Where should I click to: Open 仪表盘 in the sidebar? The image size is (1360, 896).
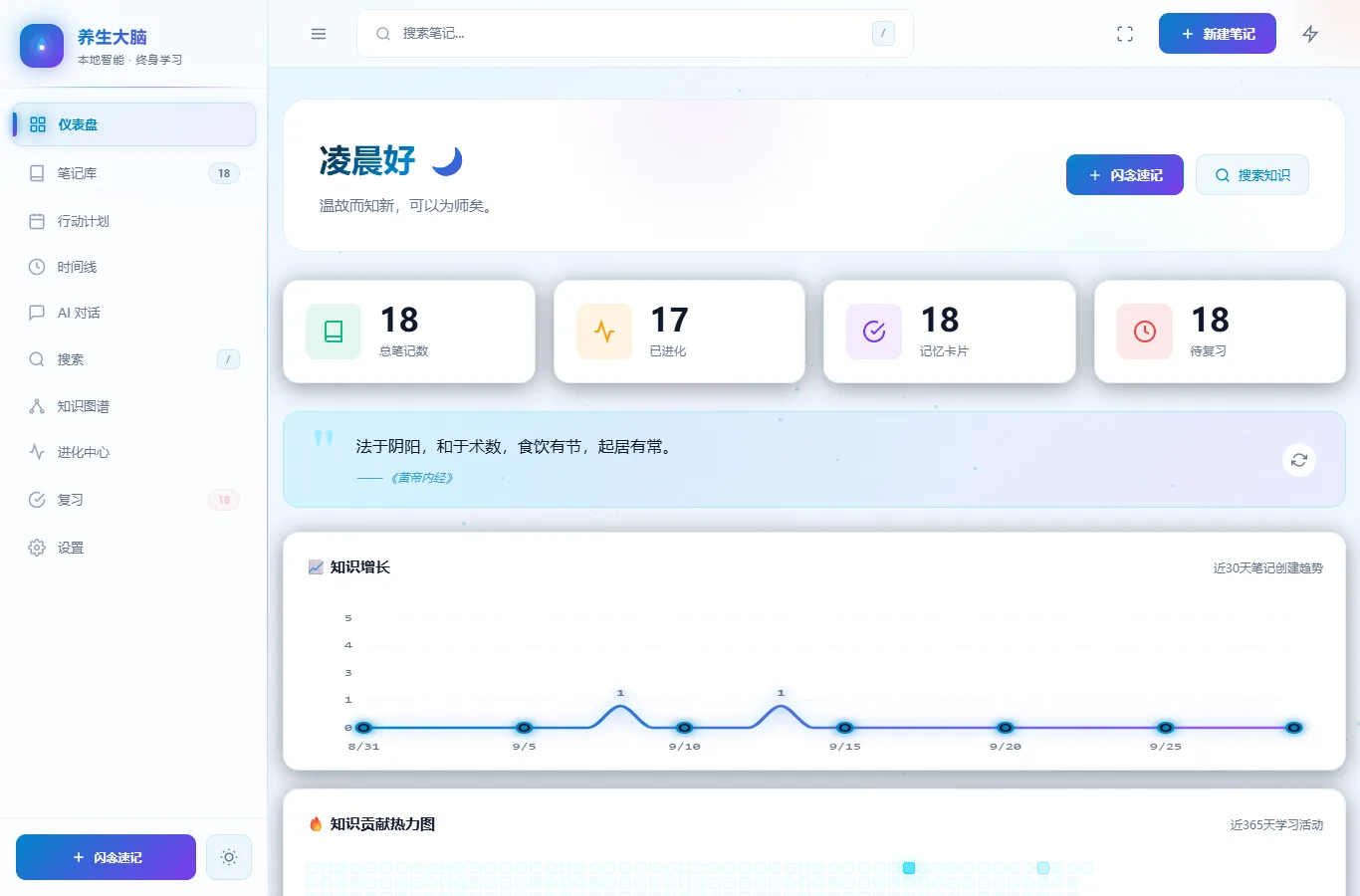click(133, 124)
